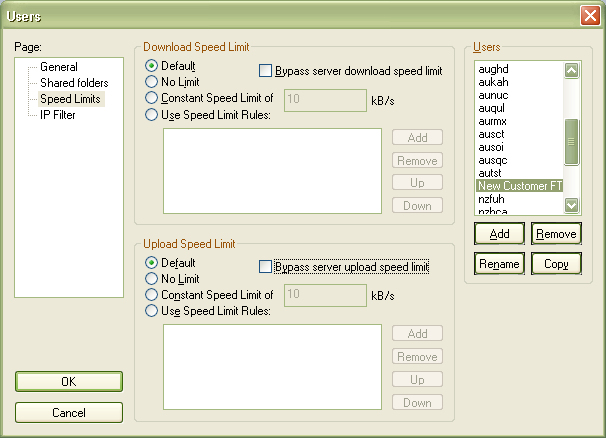This screenshot has width=606, height=438.
Task: Enable Bypass server download speed limit
Action: coord(265,71)
